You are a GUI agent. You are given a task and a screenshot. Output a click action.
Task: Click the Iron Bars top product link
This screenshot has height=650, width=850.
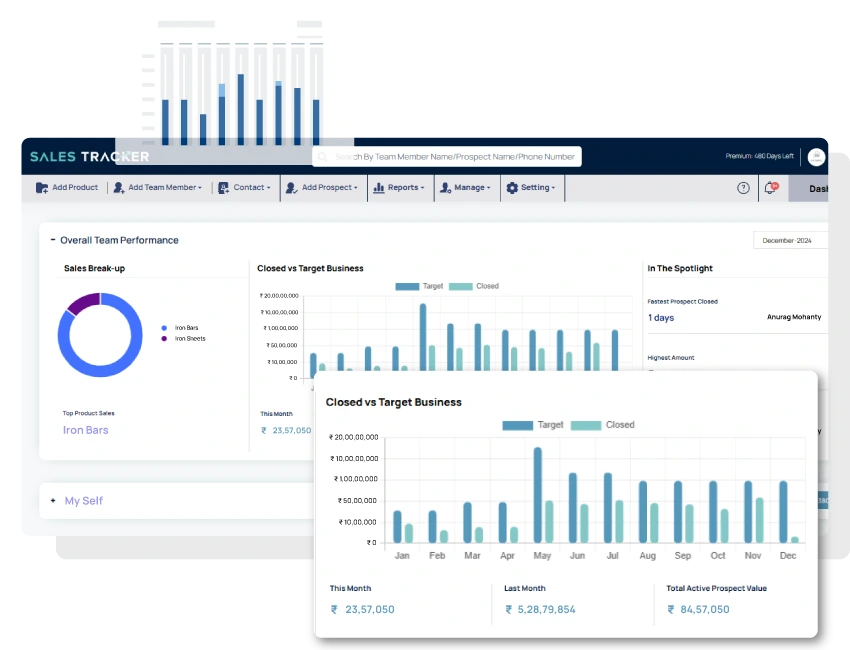coord(86,430)
